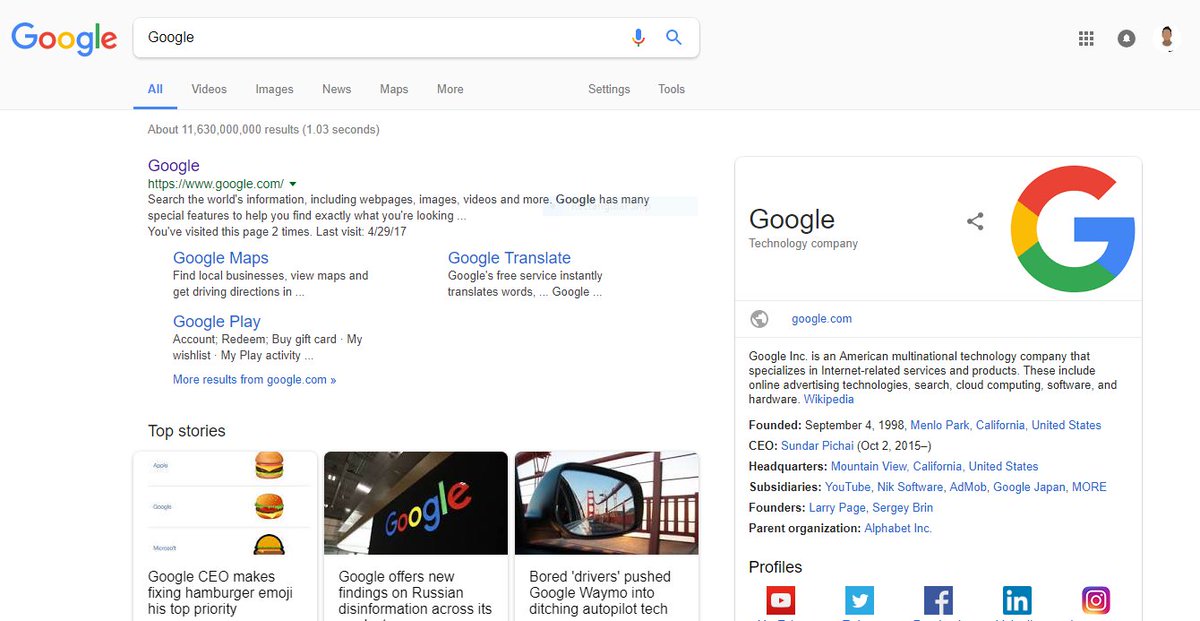Click More results from google.com
The image size is (1200, 621).
(254, 380)
